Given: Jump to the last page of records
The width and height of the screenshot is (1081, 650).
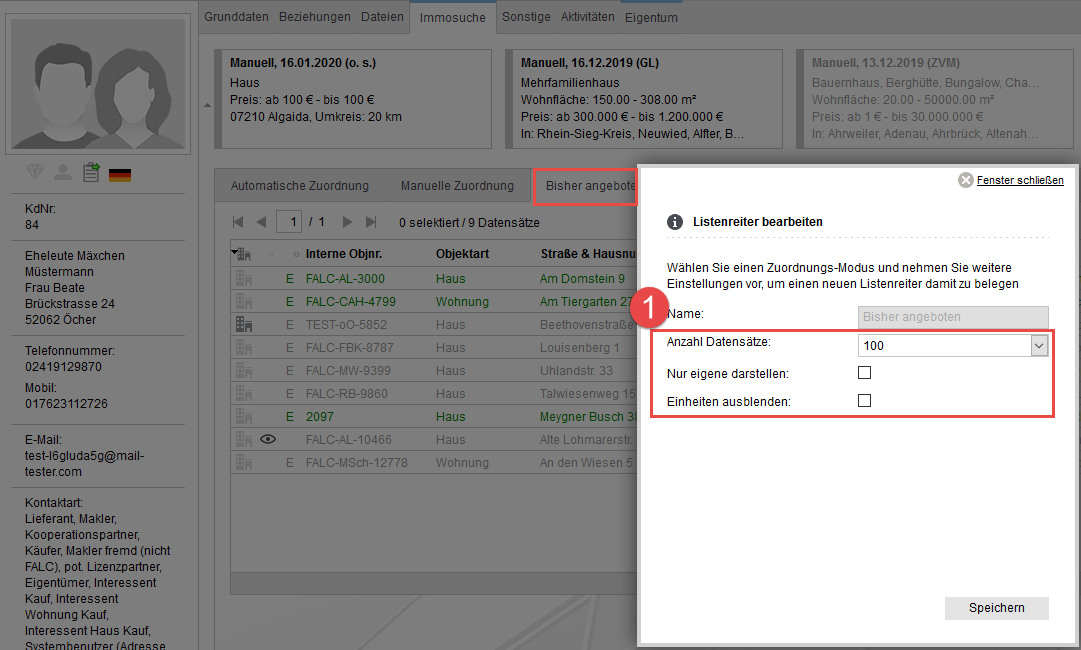Looking at the screenshot, I should [x=372, y=222].
